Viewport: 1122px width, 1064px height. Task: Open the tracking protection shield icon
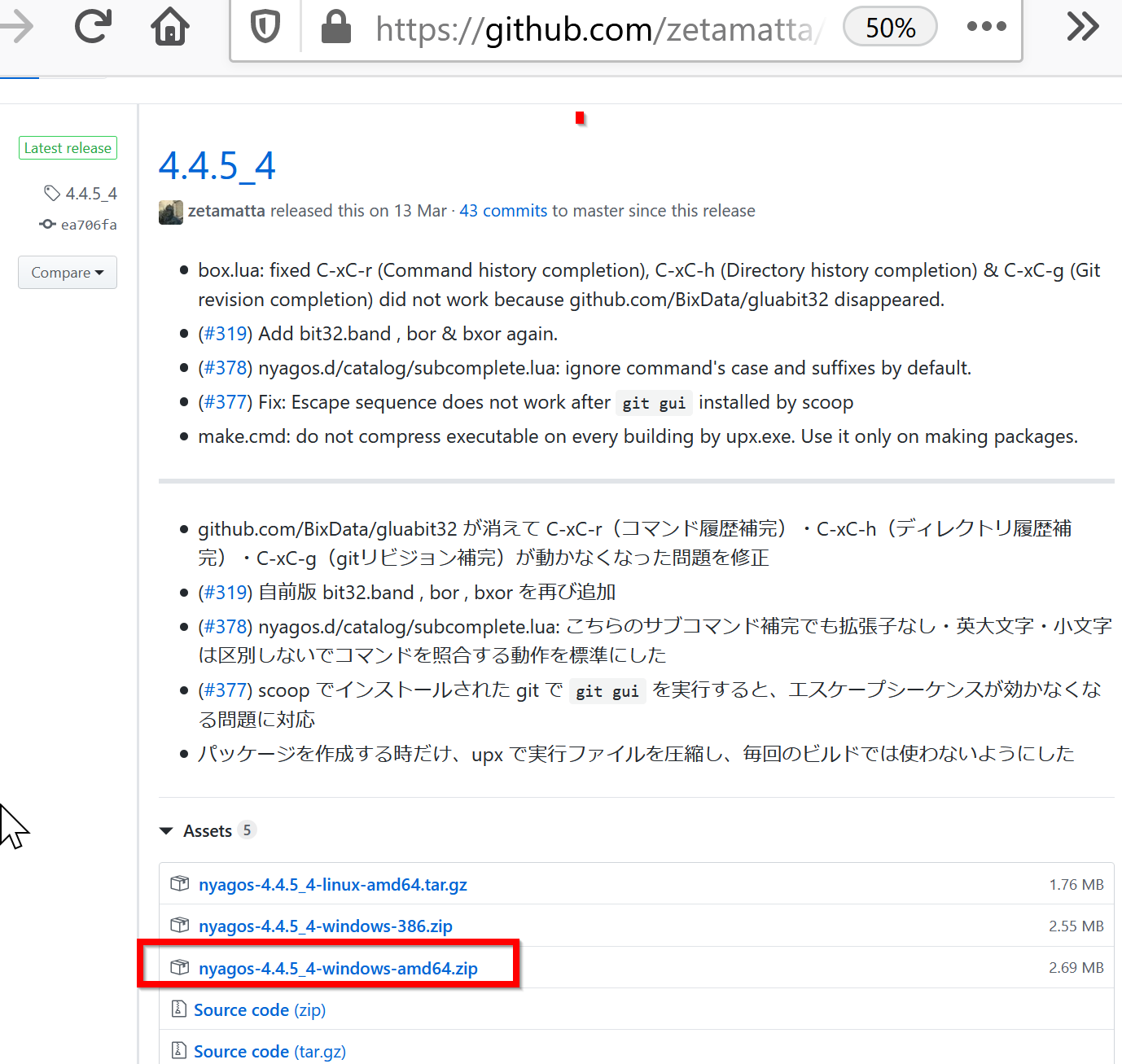click(x=265, y=28)
